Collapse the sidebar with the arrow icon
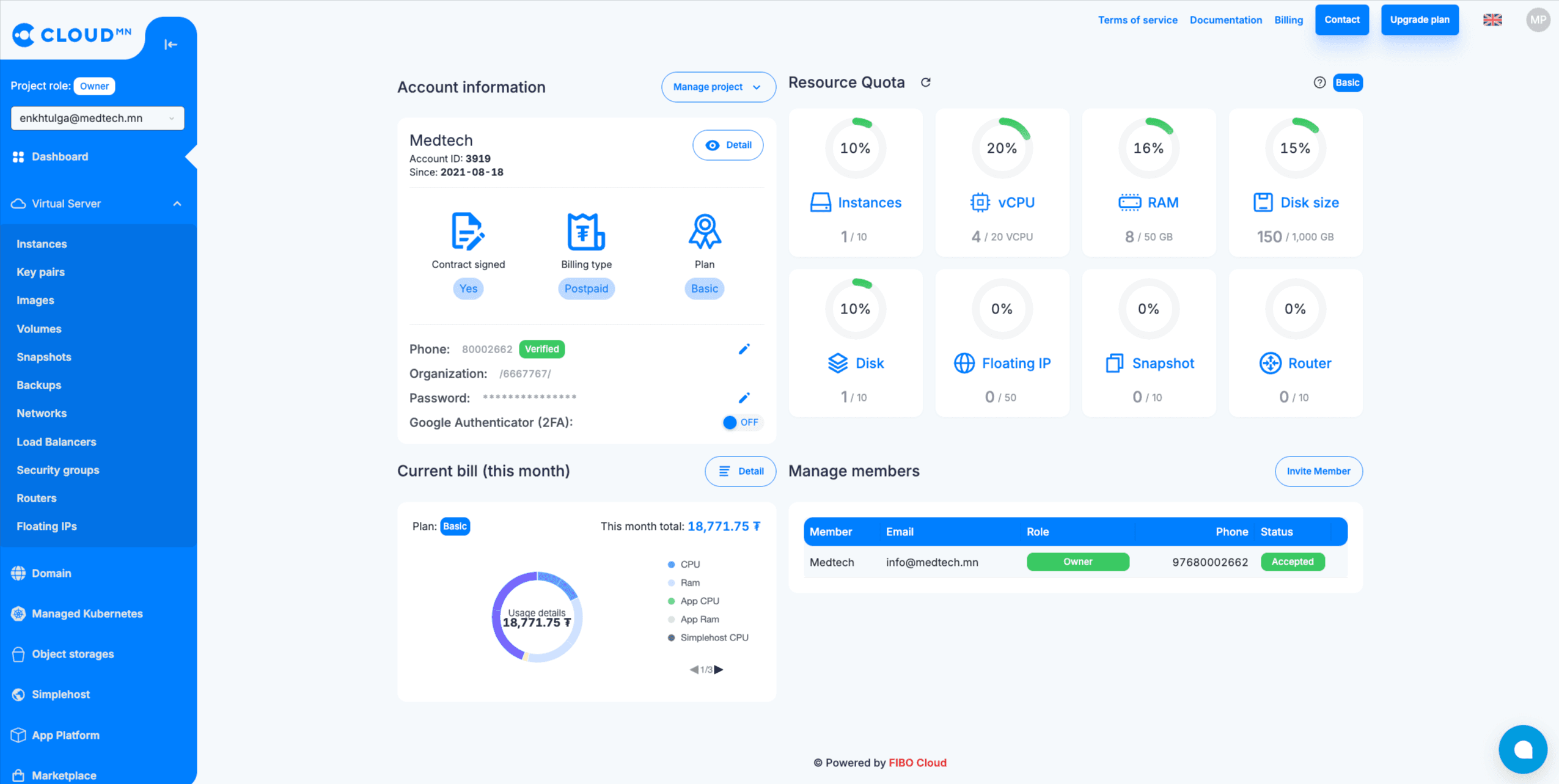 point(171,44)
